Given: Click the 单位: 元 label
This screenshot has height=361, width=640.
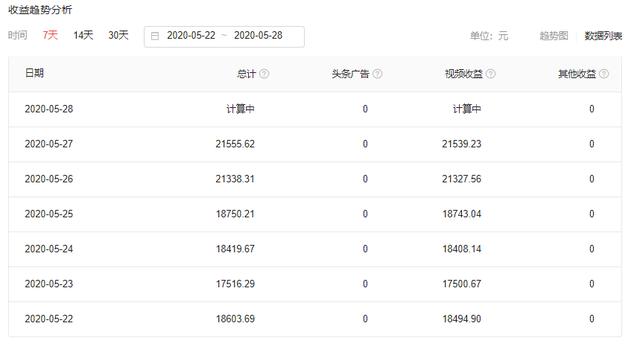Looking at the screenshot, I should click(489, 36).
